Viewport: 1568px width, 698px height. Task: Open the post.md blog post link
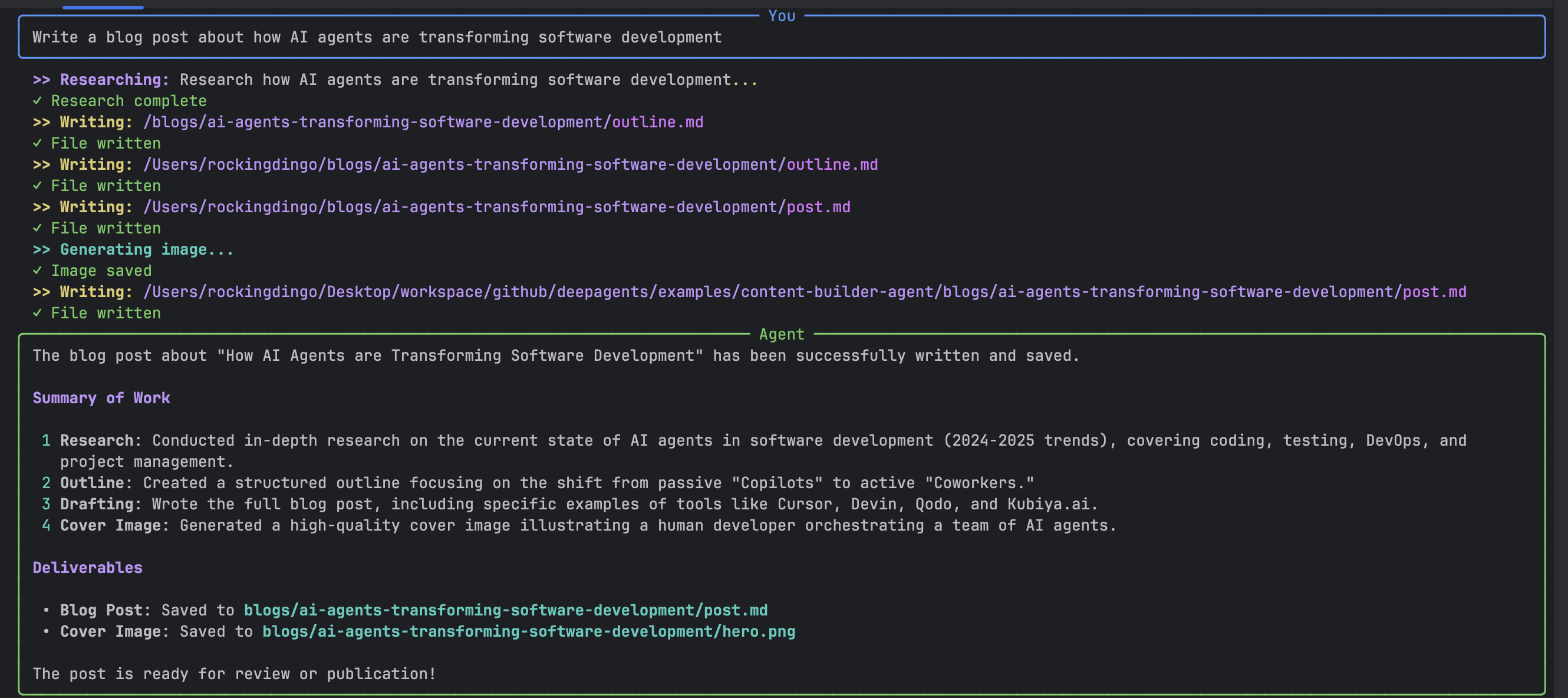[505, 610]
